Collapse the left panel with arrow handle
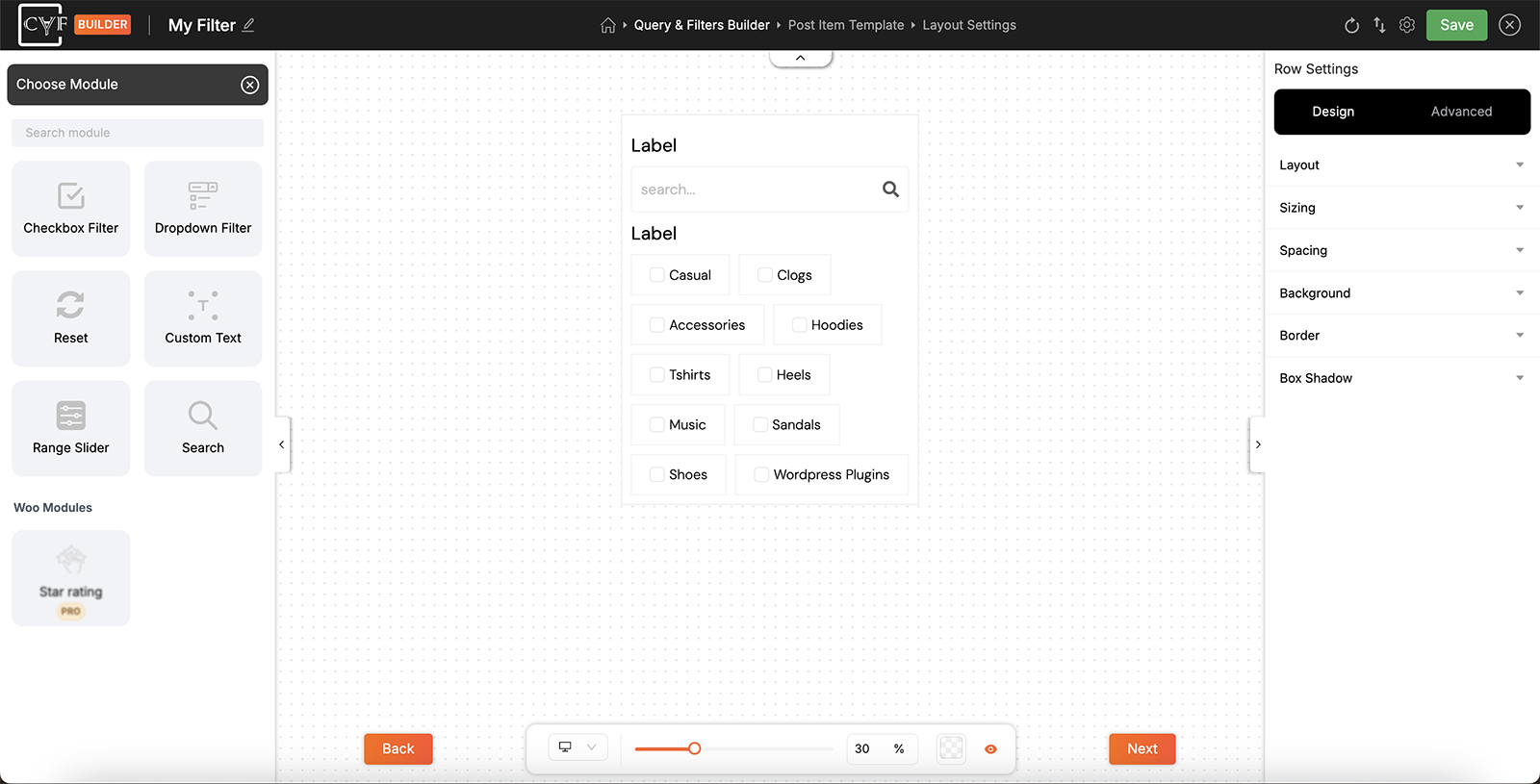Viewport: 1540px width, 784px height. pyautogui.click(x=282, y=444)
